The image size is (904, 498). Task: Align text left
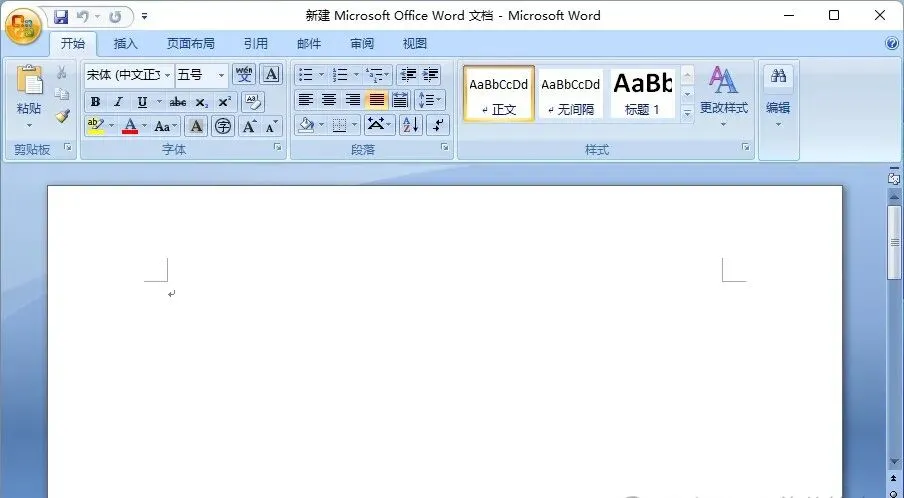[x=306, y=100]
